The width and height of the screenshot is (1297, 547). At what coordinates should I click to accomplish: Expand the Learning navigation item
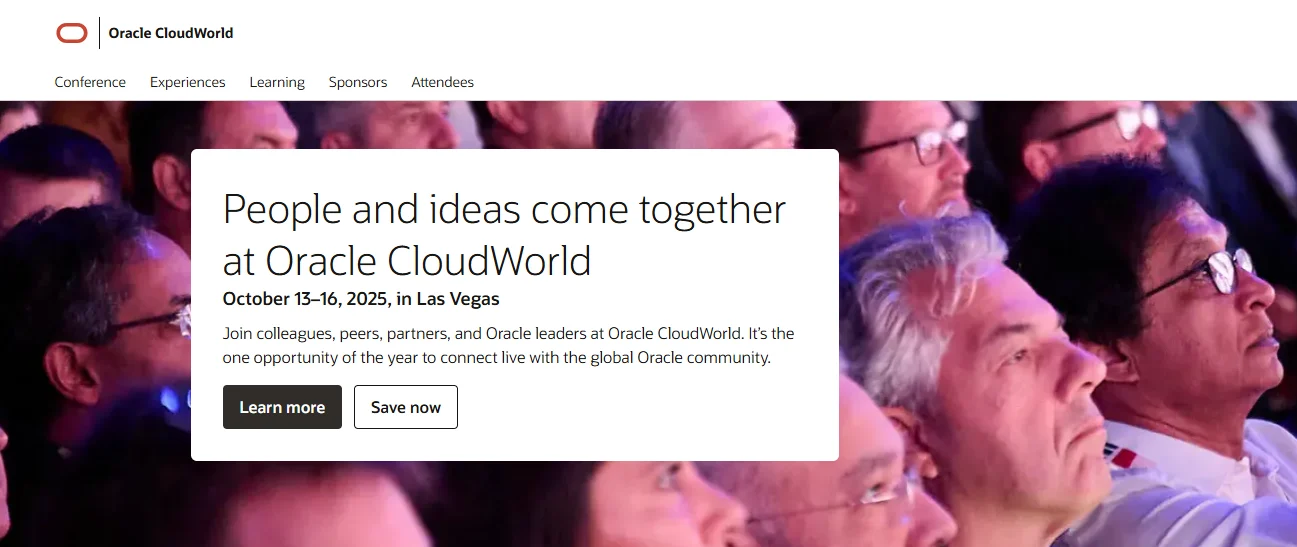[x=277, y=82]
